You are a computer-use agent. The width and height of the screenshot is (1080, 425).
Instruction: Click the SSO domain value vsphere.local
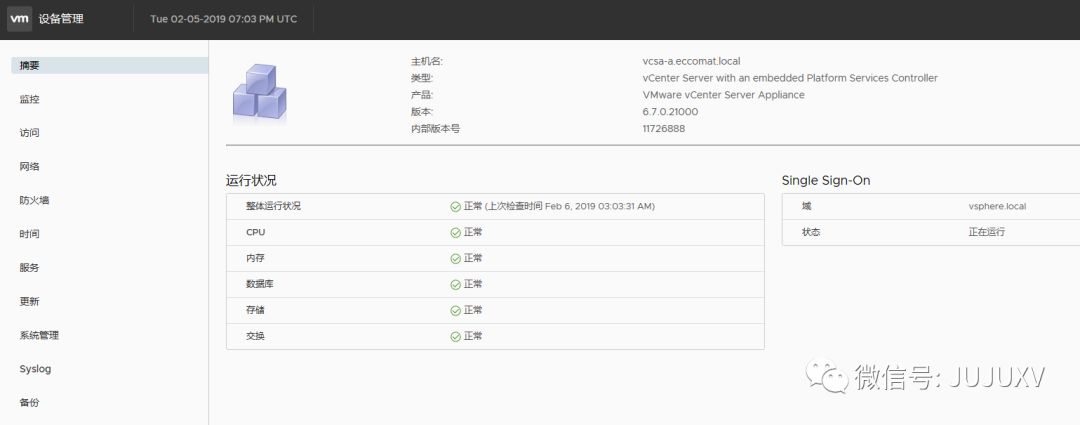point(997,207)
